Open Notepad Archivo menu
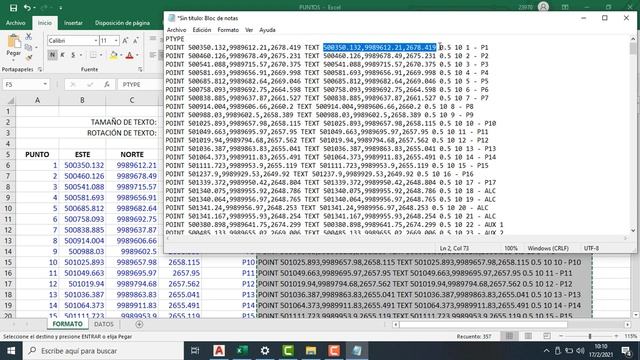 point(176,30)
